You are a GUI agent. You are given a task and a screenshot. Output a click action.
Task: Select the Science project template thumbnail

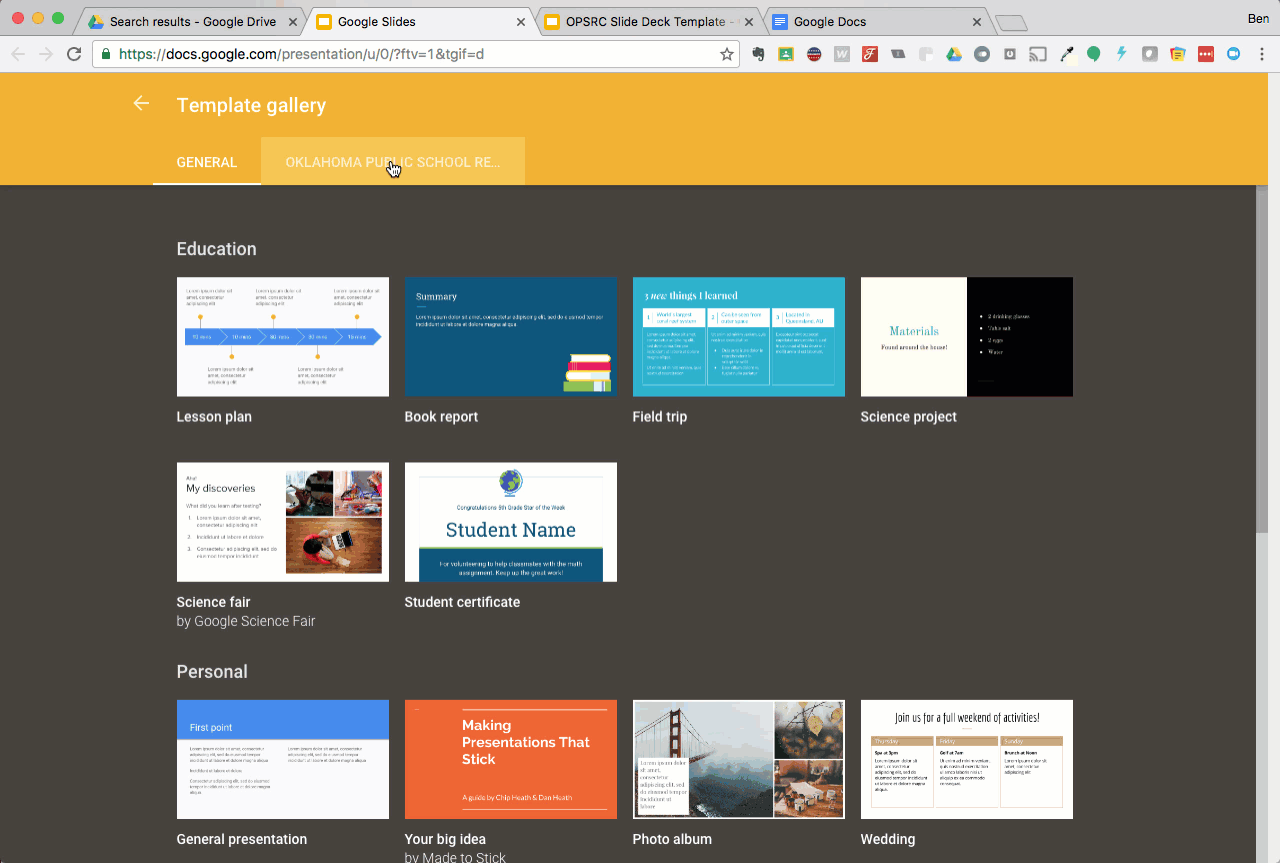(x=967, y=337)
